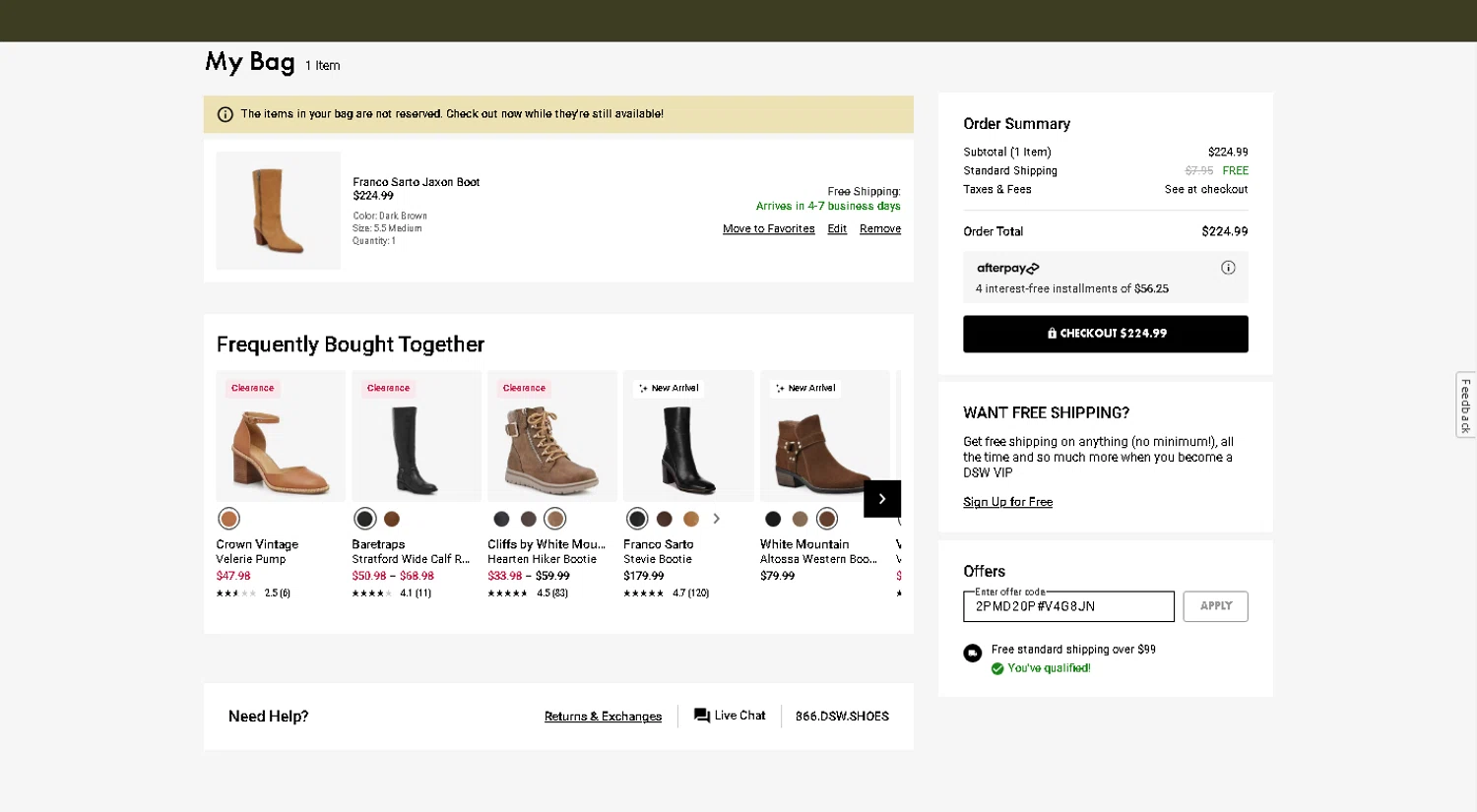Open the Feedback side tab

pyautogui.click(x=1466, y=405)
